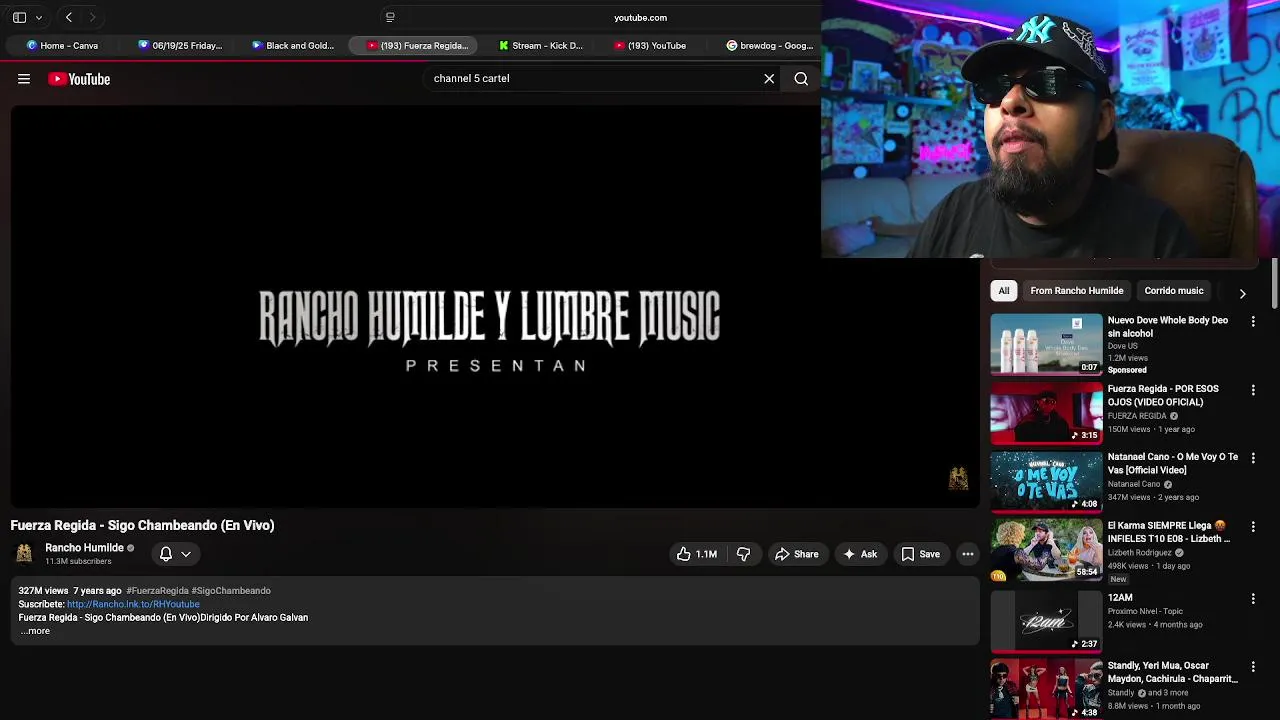The image size is (1280, 720).
Task: Share this video
Action: coord(796,554)
